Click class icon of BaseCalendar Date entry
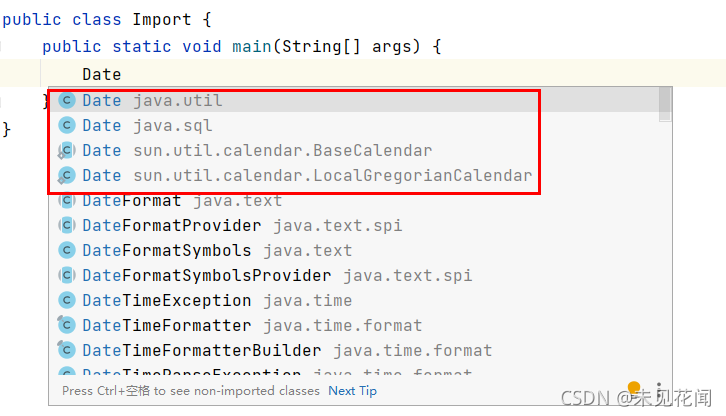This screenshot has width=726, height=416. tap(67, 150)
